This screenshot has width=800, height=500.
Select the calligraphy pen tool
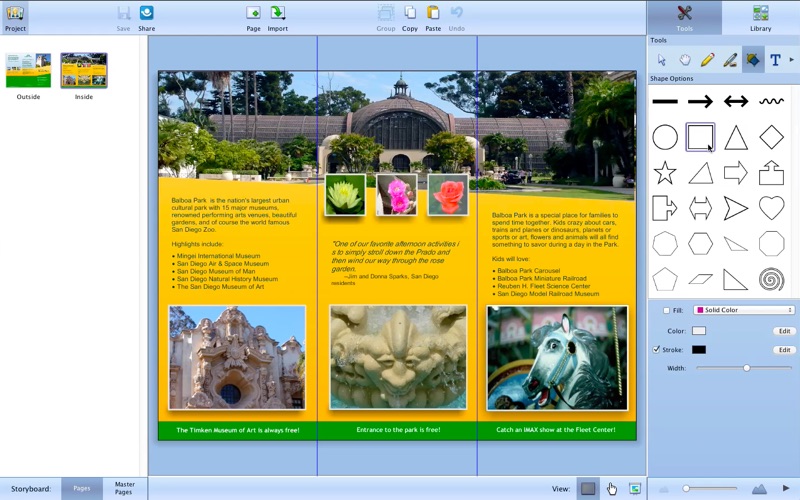730,60
